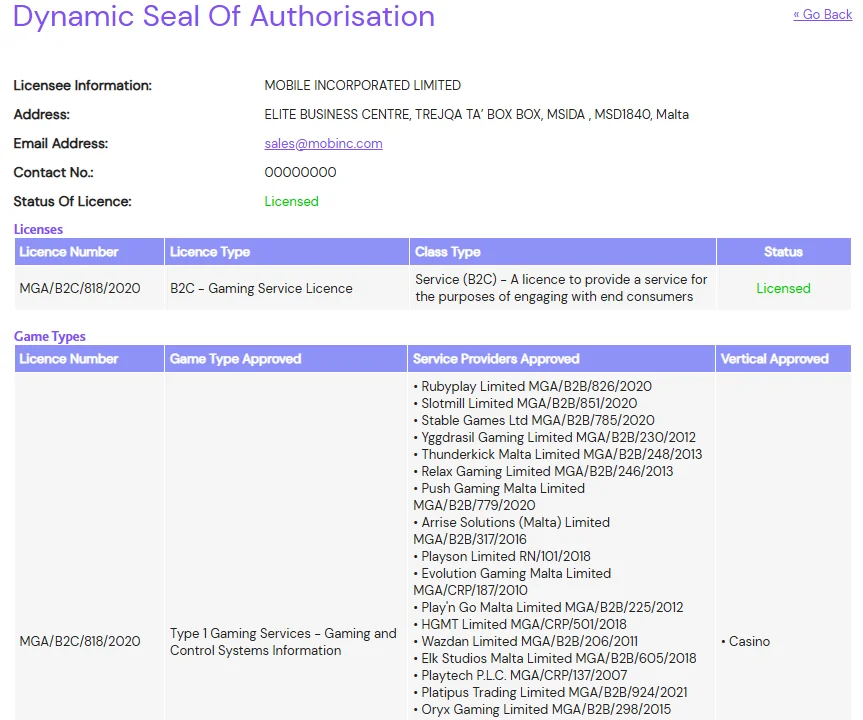Click the Status column header
Viewport: 863px width, 720px height.
[x=783, y=252]
